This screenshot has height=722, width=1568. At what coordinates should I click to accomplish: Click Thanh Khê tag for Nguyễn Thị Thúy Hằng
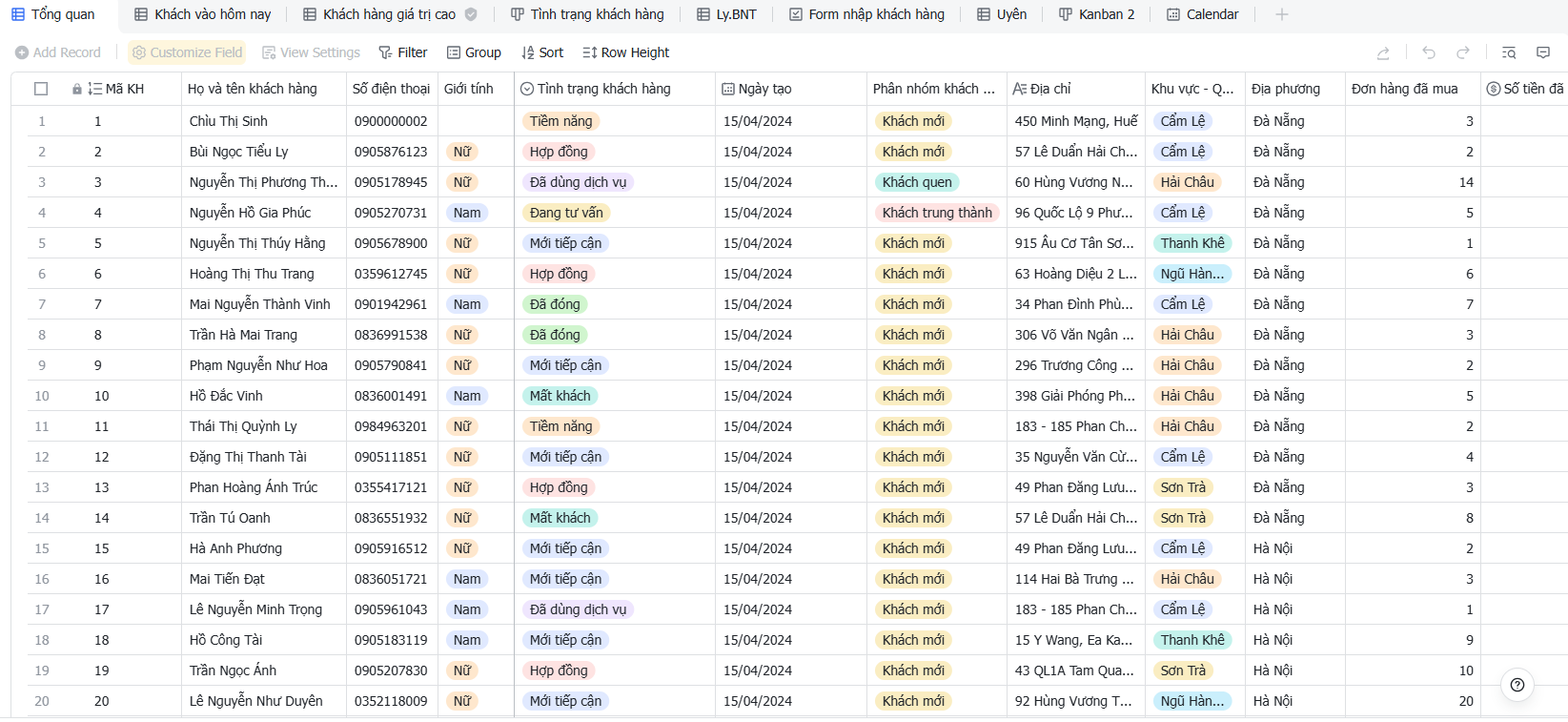tap(1192, 243)
